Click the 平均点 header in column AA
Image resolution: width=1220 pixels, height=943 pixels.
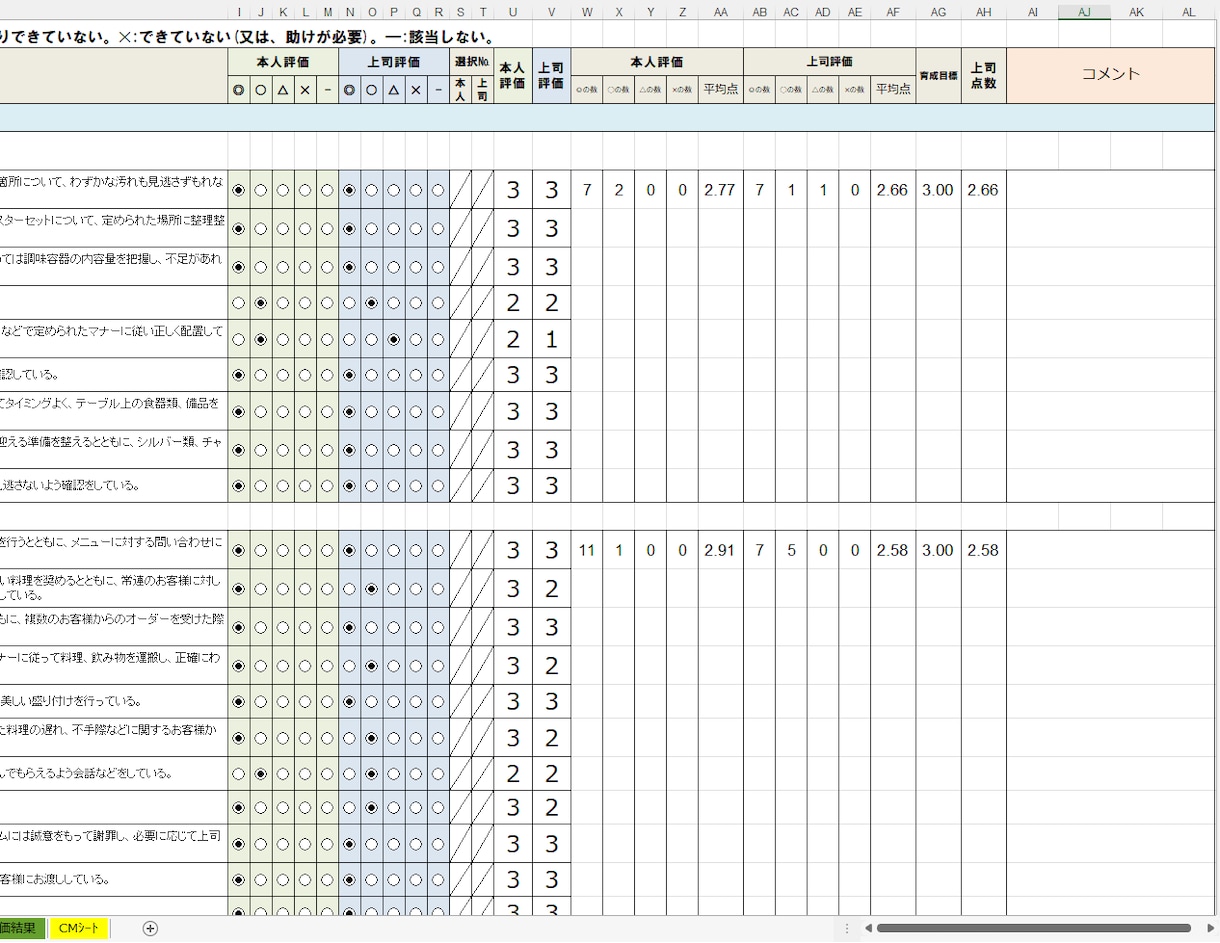[720, 89]
